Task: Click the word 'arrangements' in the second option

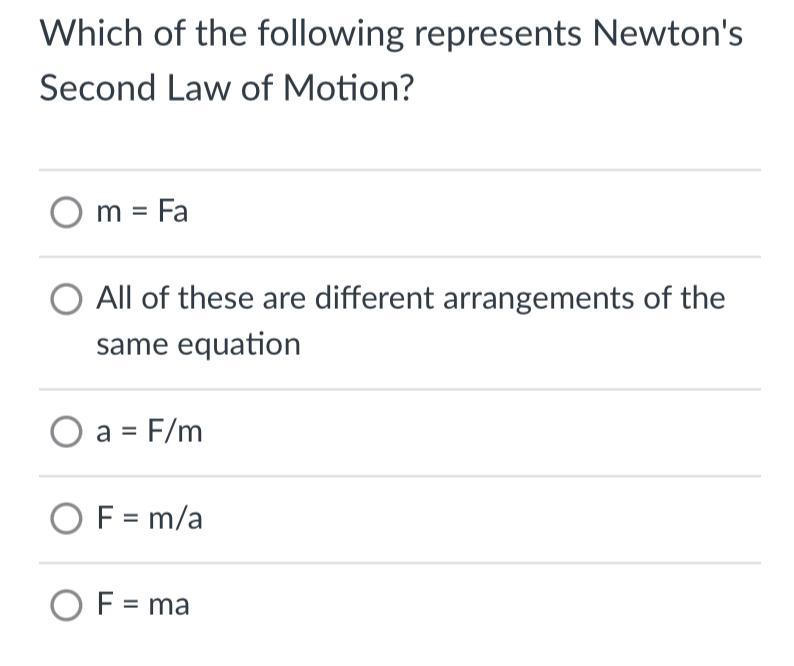Action: tap(539, 299)
